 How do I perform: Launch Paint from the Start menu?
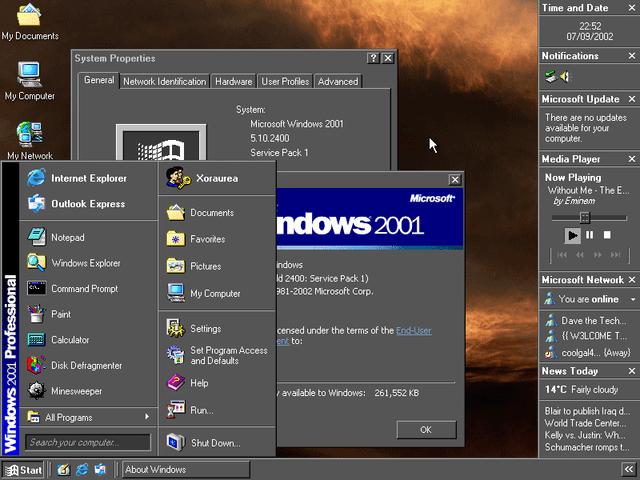[61, 314]
